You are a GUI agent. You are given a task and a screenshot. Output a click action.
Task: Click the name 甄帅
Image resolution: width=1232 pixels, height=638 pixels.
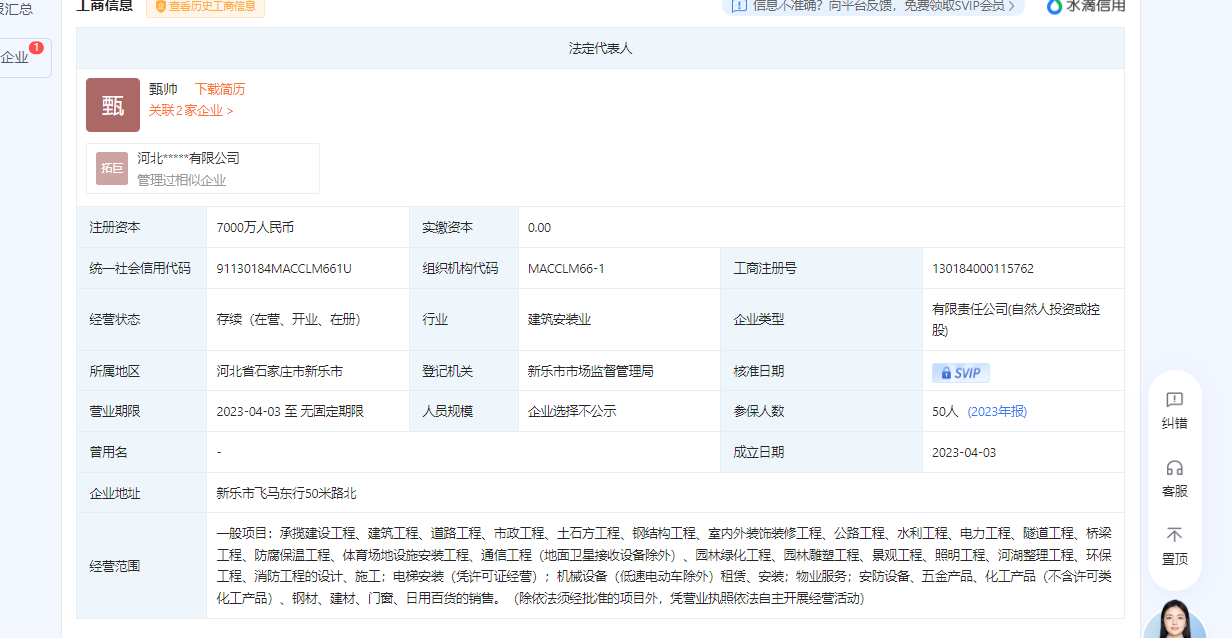[x=163, y=89]
